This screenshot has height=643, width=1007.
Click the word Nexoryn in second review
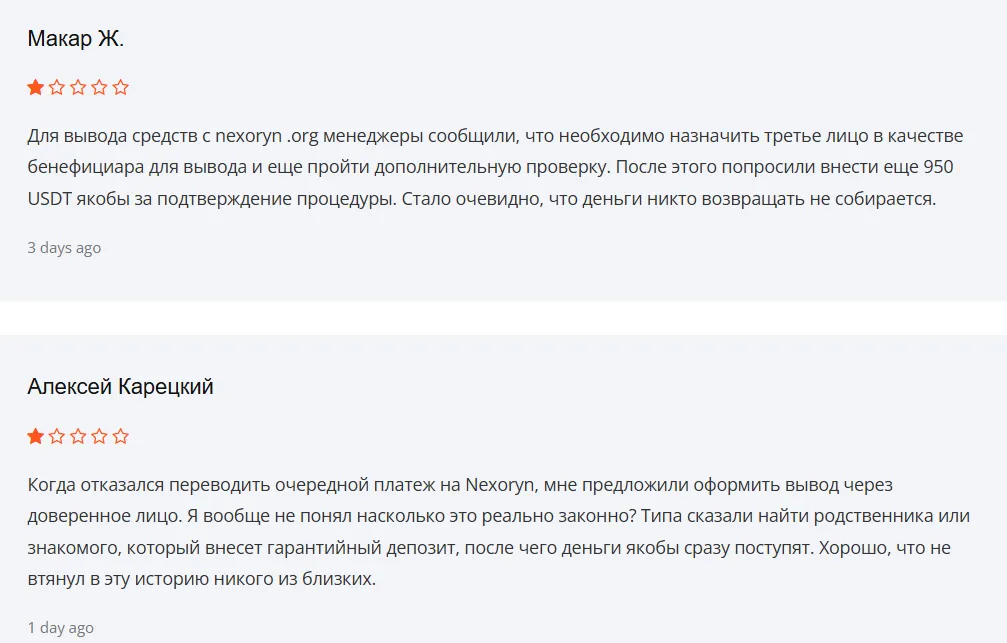[500, 485]
